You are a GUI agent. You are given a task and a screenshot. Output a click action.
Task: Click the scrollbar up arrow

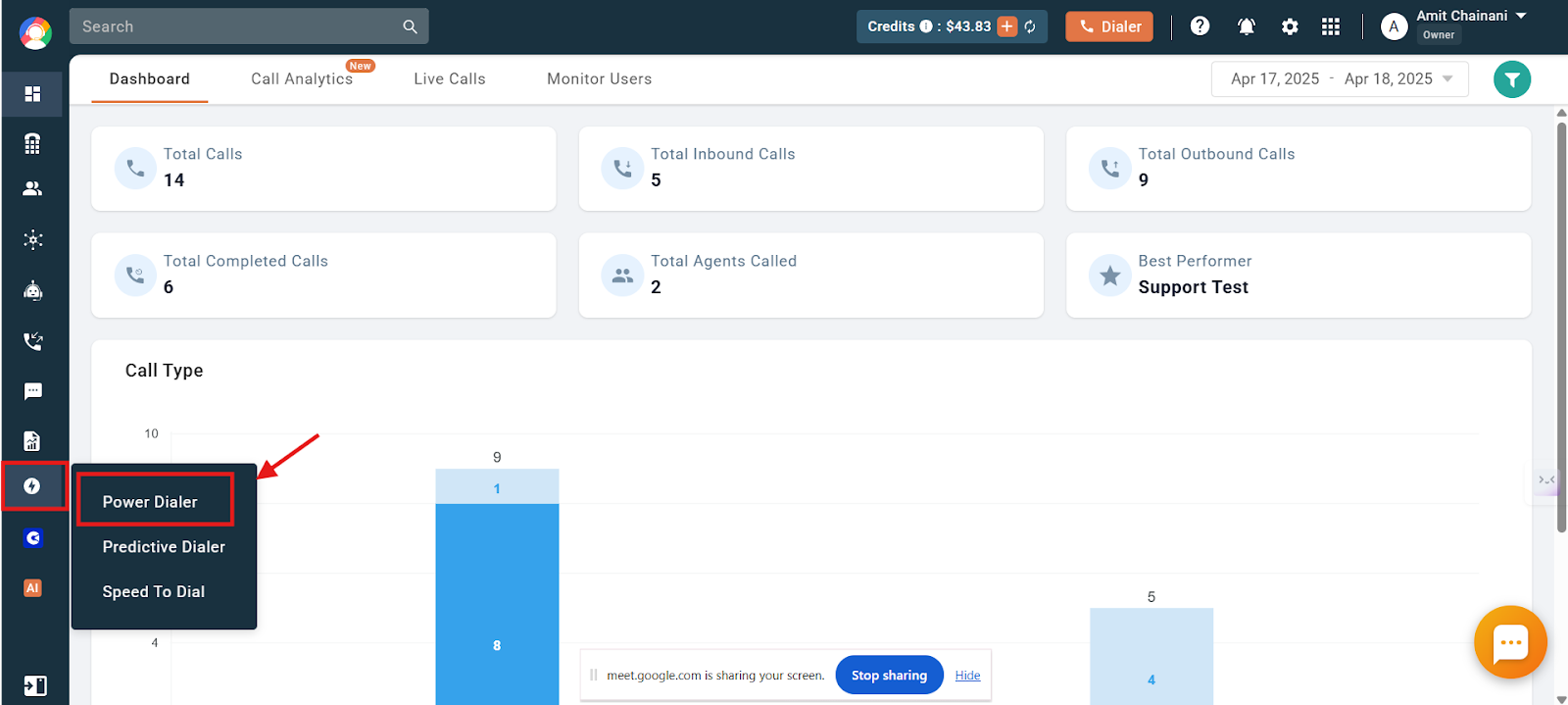1561,113
